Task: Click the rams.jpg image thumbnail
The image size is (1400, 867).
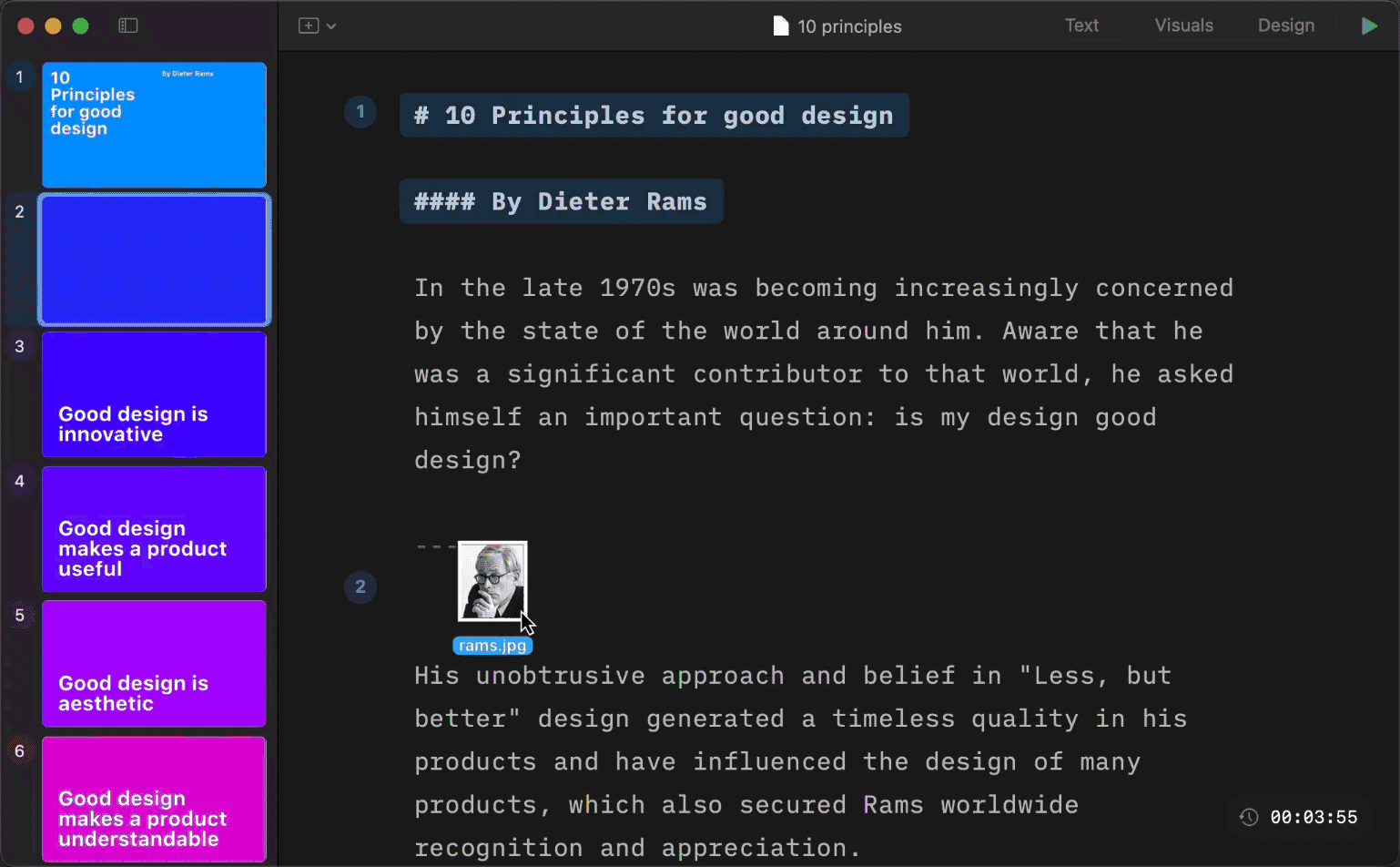Action: point(492,581)
